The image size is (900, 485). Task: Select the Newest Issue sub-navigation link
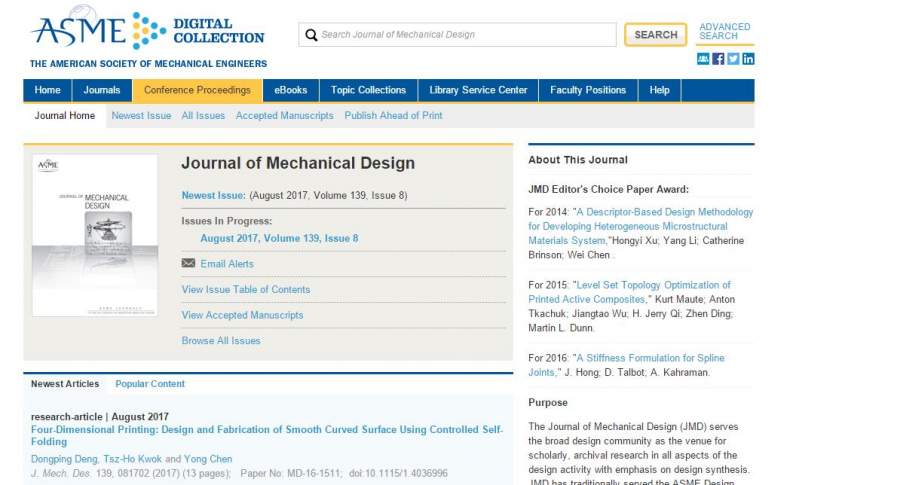141,115
